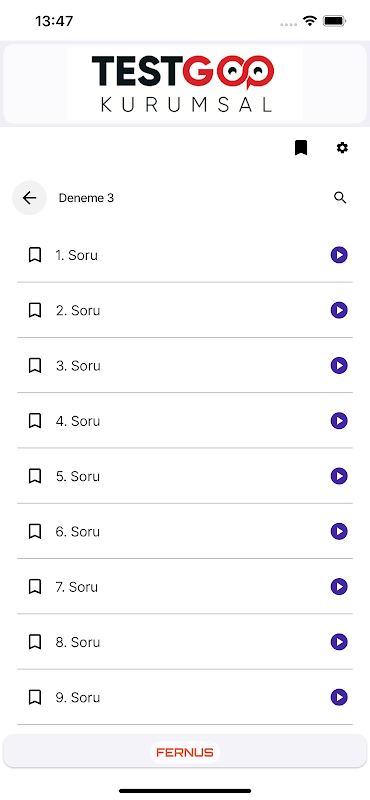Tap the FERNUS logo at the bottom
The width and height of the screenshot is (370, 800).
pyautogui.click(x=185, y=753)
